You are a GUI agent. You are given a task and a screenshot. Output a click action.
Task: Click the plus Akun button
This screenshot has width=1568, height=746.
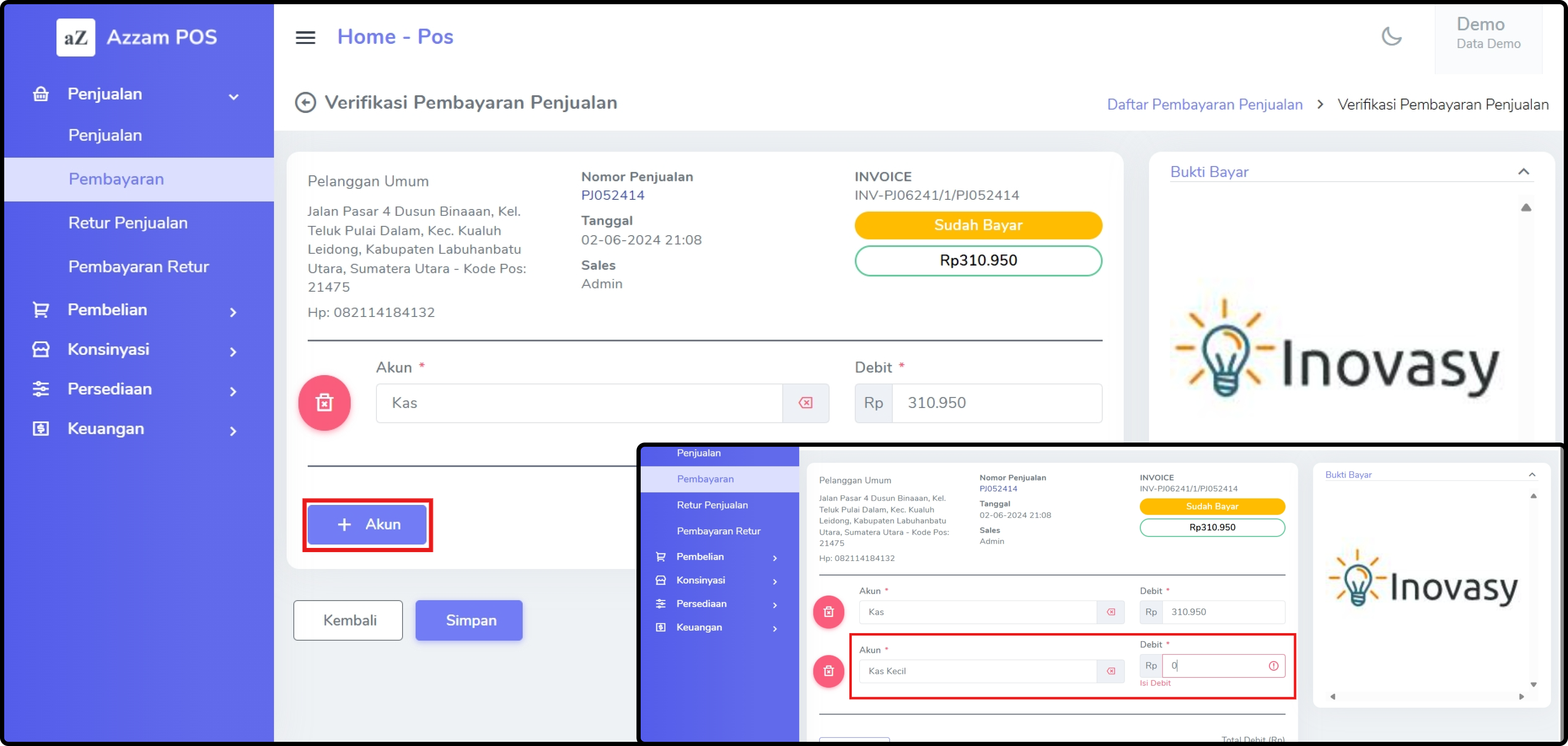pos(367,524)
